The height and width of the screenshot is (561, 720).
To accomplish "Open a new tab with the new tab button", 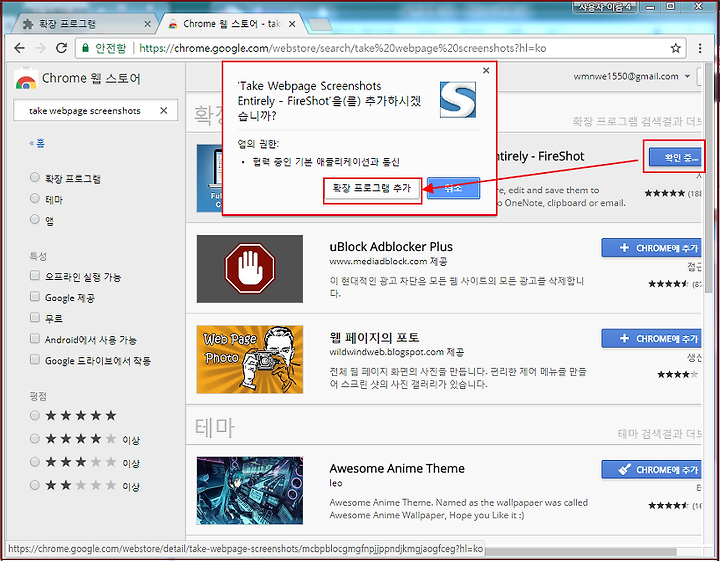I will 320,25.
